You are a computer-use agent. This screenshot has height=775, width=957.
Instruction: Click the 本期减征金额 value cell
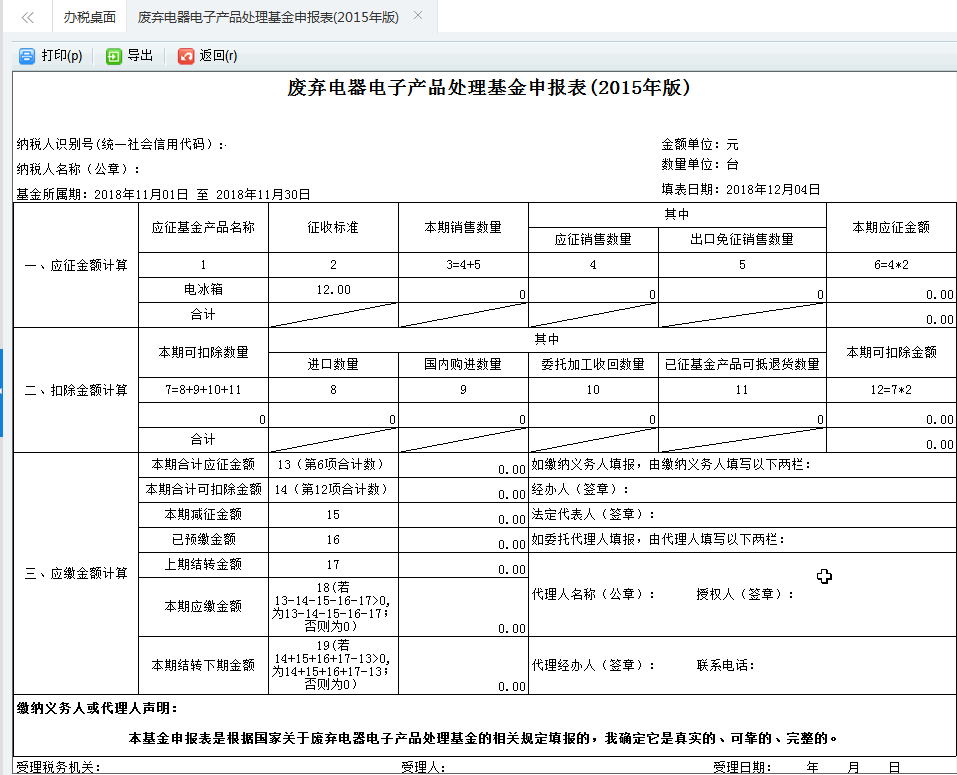[x=463, y=517]
